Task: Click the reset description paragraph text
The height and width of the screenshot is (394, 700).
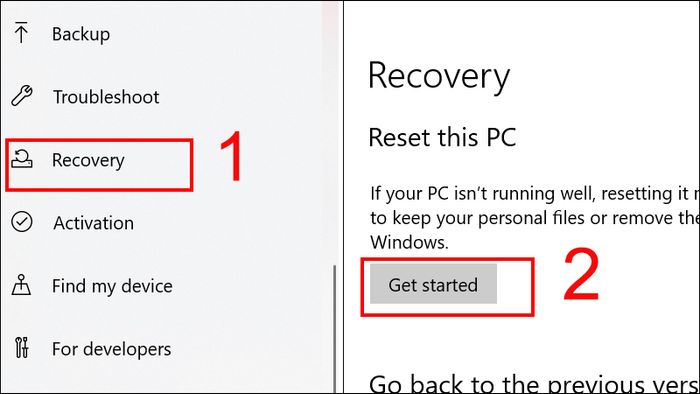Action: coord(534,218)
